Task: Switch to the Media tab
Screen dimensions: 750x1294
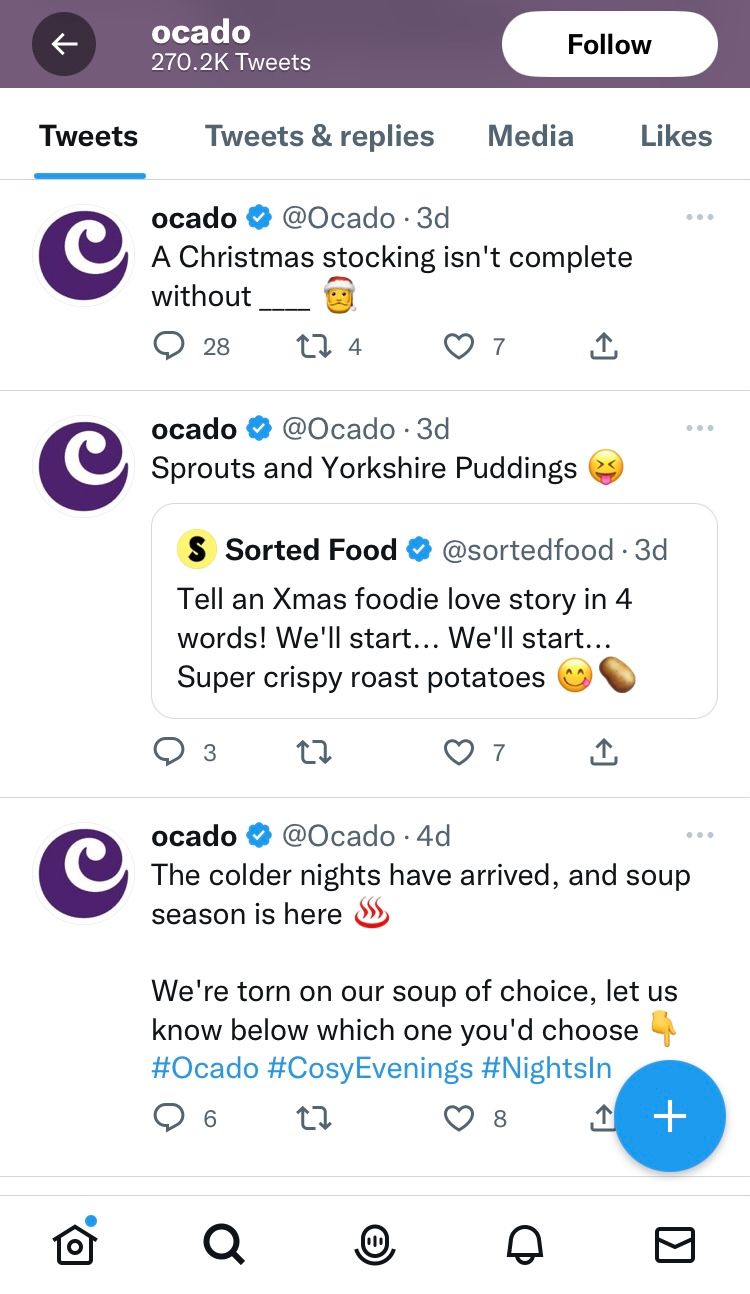Action: 530,136
